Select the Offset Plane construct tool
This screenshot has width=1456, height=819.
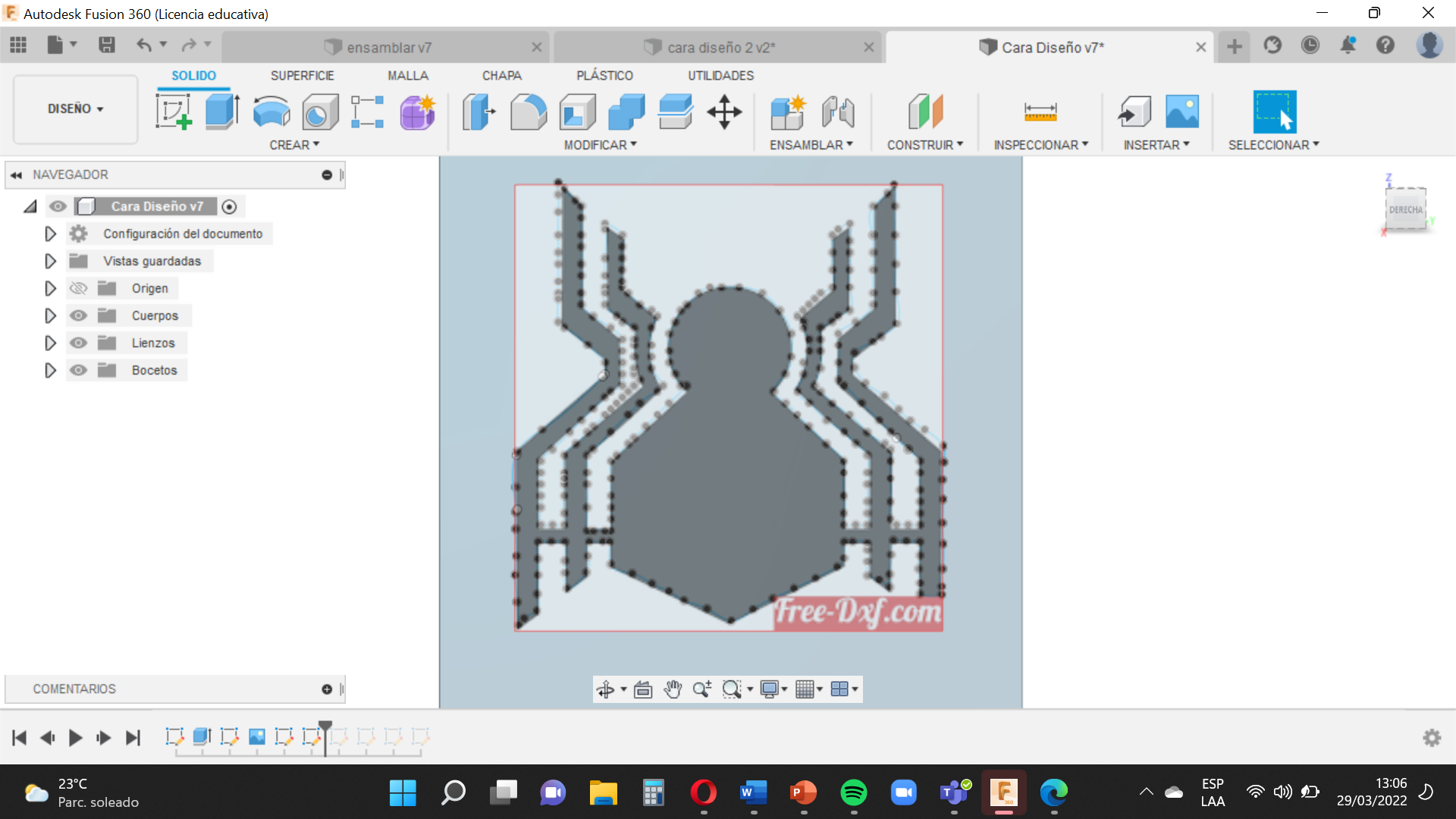click(925, 112)
